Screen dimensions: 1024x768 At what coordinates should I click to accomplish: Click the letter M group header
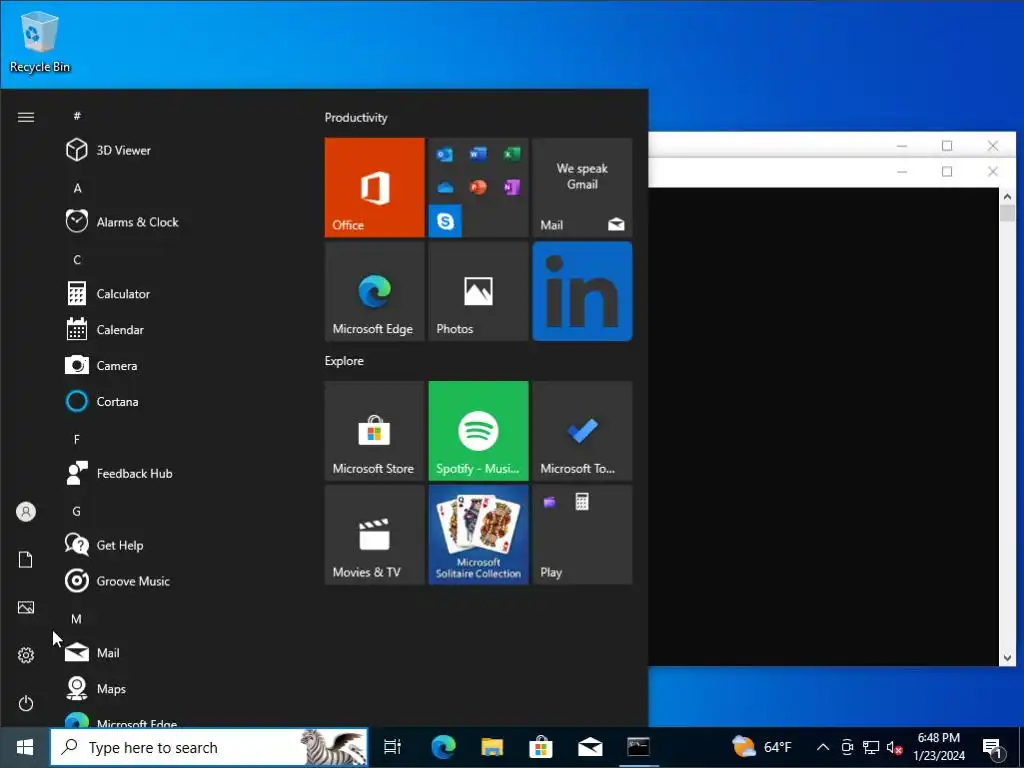76,619
